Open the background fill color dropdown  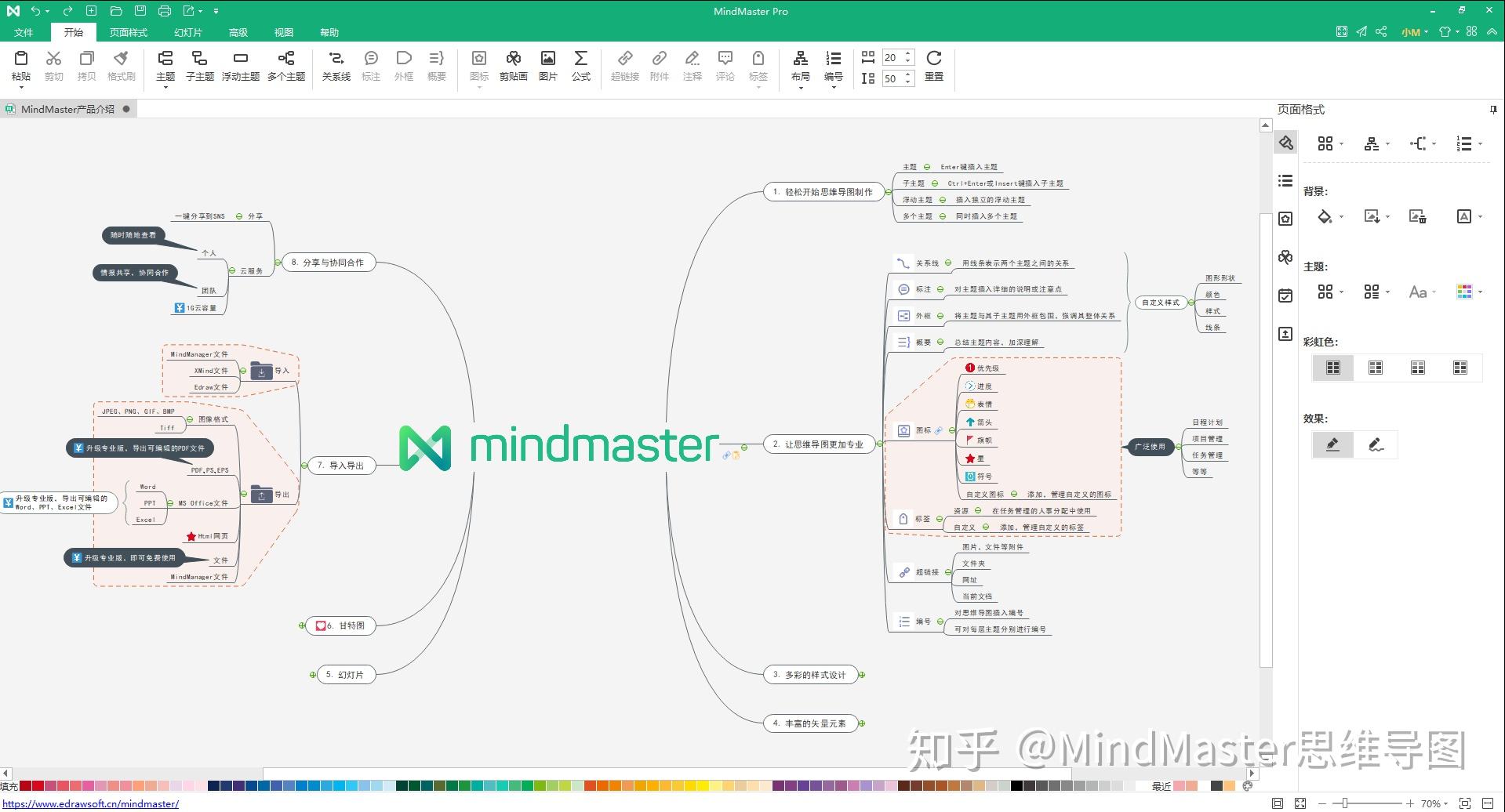click(1342, 217)
